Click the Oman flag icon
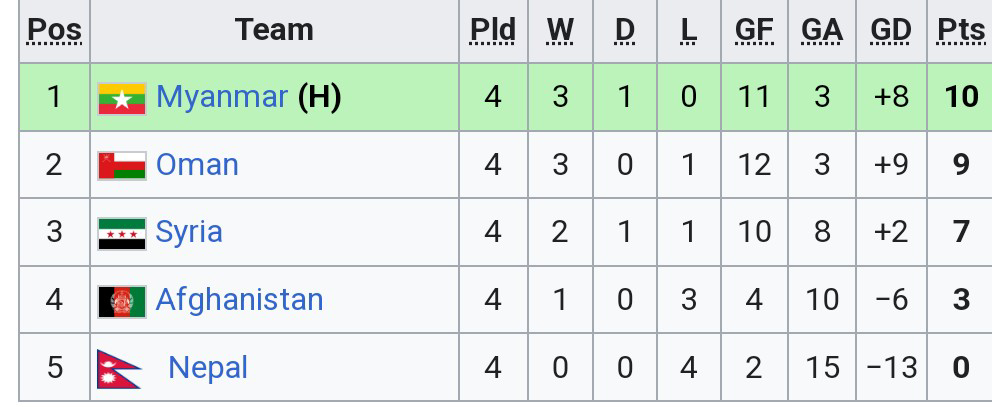Screen dimensions: 992x407 point(121,165)
